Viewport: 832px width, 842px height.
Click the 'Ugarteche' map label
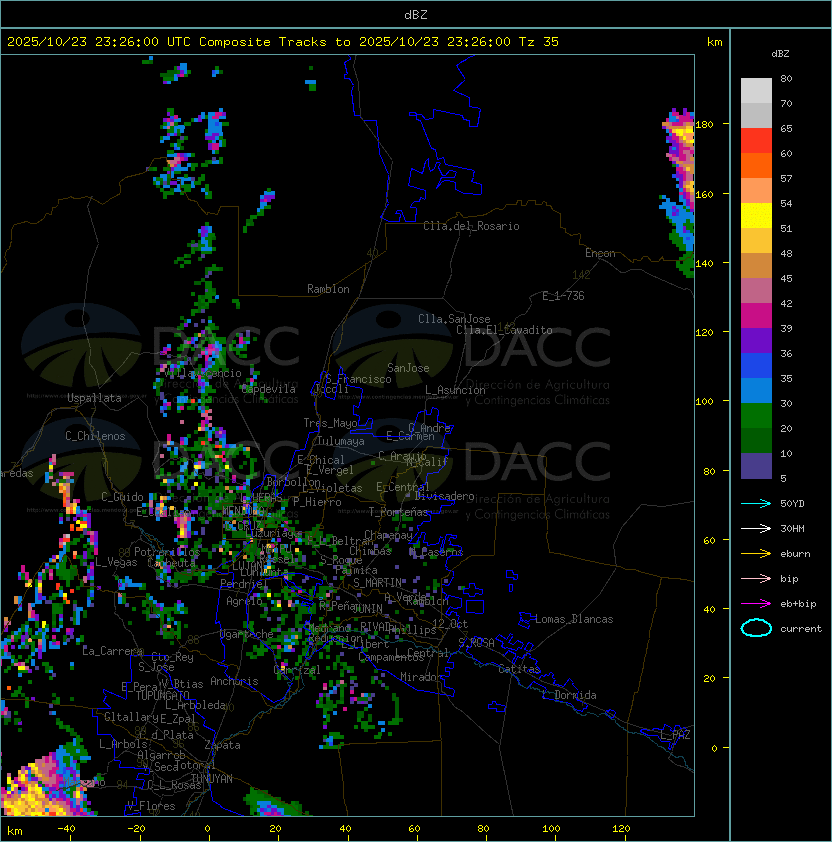(x=247, y=634)
